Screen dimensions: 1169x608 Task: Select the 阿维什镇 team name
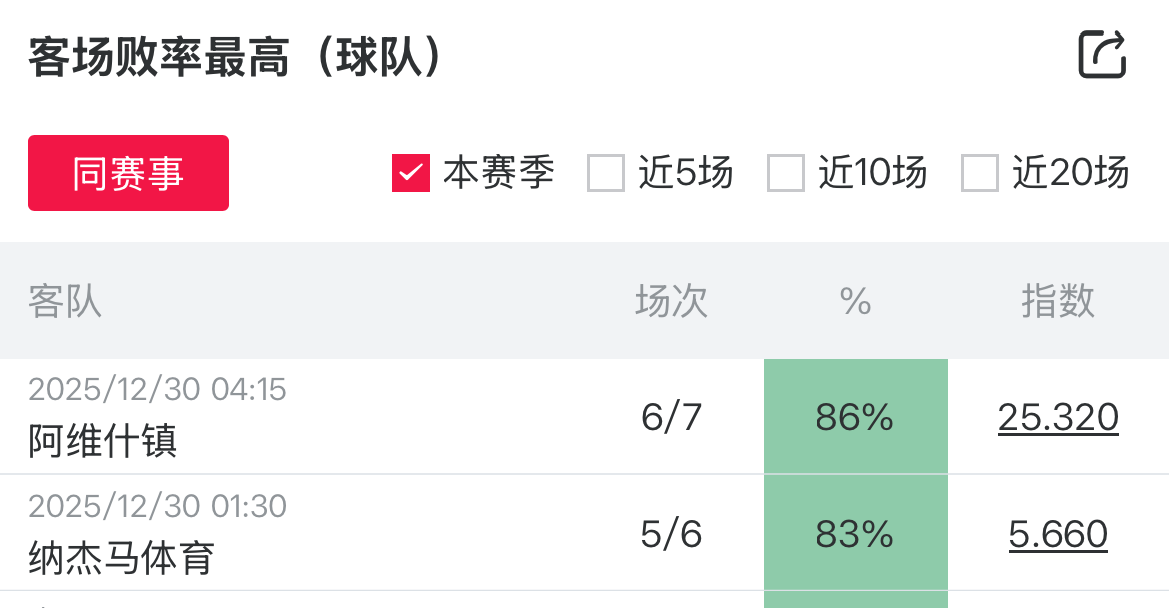tap(103, 440)
